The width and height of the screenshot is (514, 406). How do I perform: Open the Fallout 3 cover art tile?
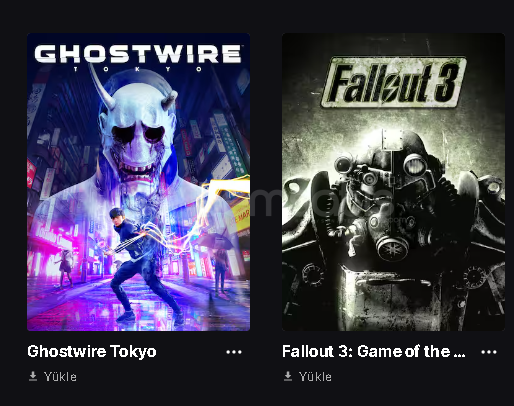393,182
